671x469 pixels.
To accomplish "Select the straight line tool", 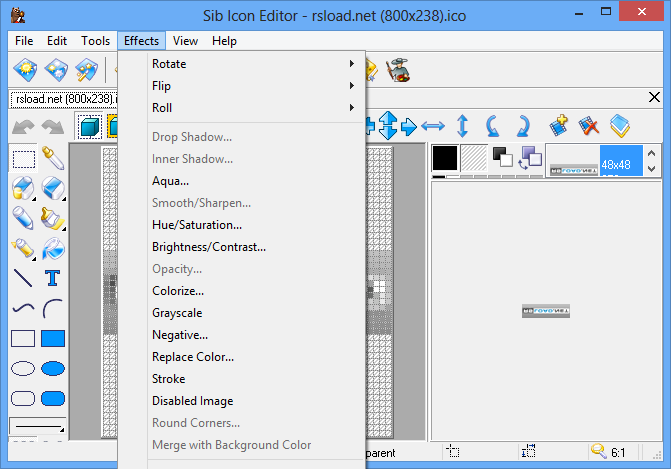I will pos(23,278).
